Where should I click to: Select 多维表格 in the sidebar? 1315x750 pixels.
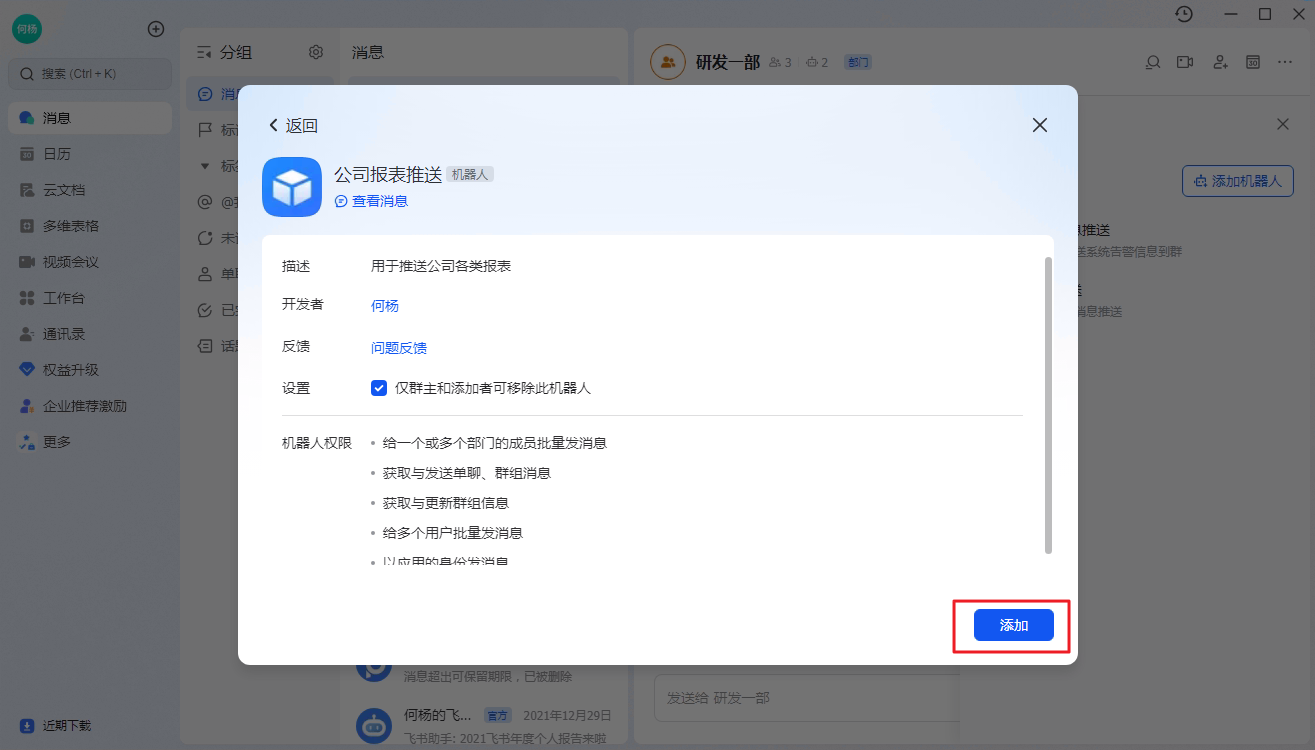[x=70, y=226]
